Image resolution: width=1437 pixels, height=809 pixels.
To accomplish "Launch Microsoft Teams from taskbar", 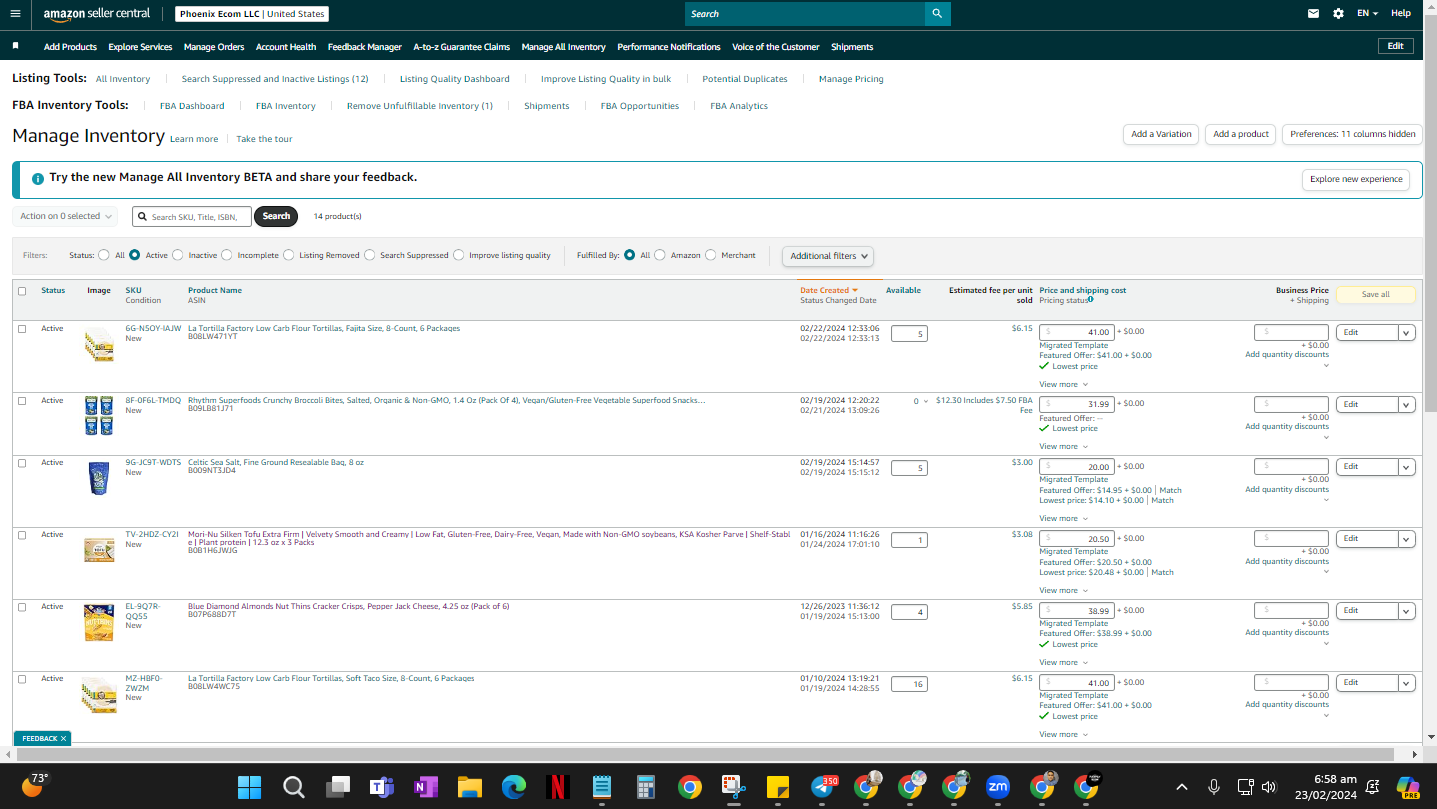I will click(x=381, y=787).
